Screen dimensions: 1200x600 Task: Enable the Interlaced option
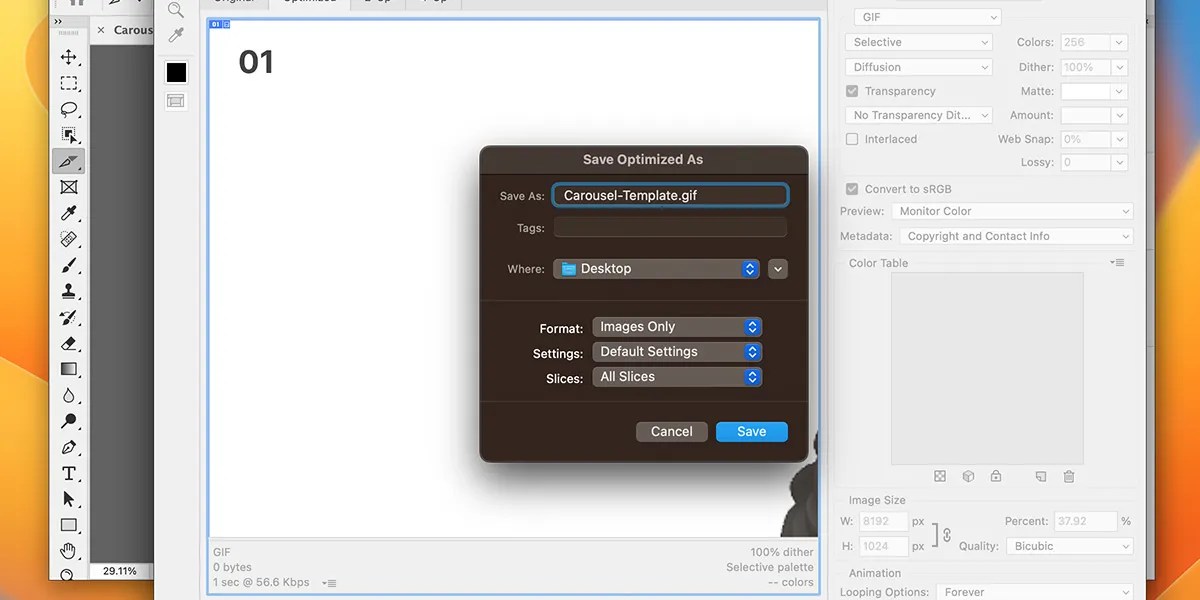coord(852,139)
